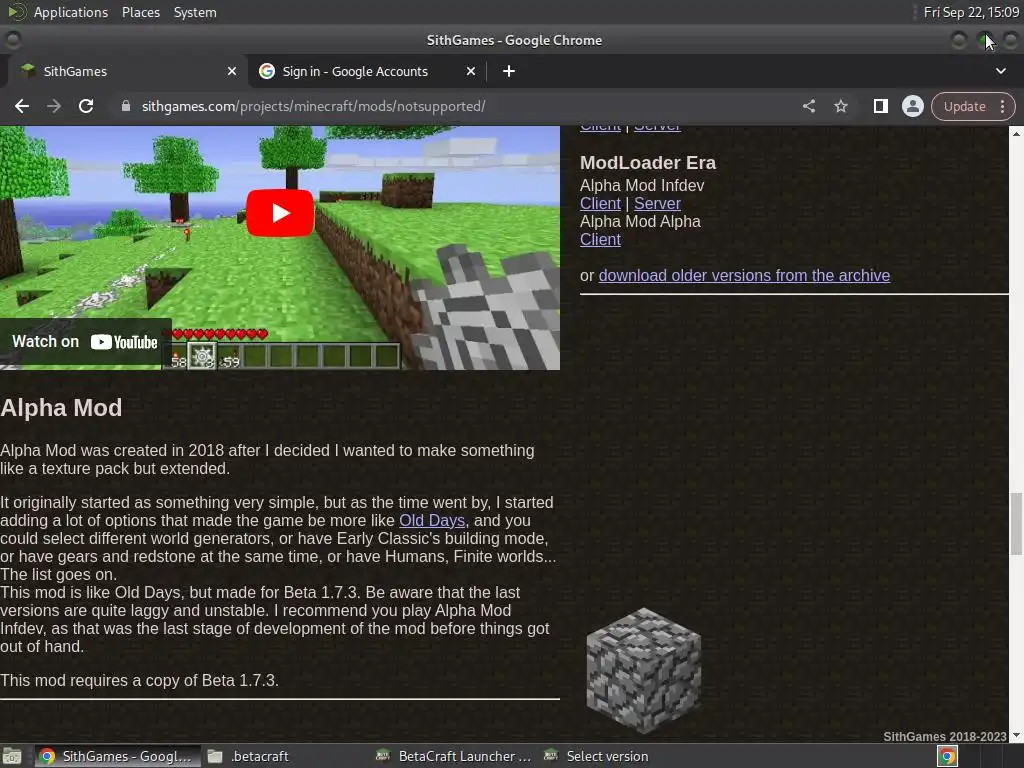Click the SithGames 2018-2023 footer text
1024x768 pixels.
[944, 737]
